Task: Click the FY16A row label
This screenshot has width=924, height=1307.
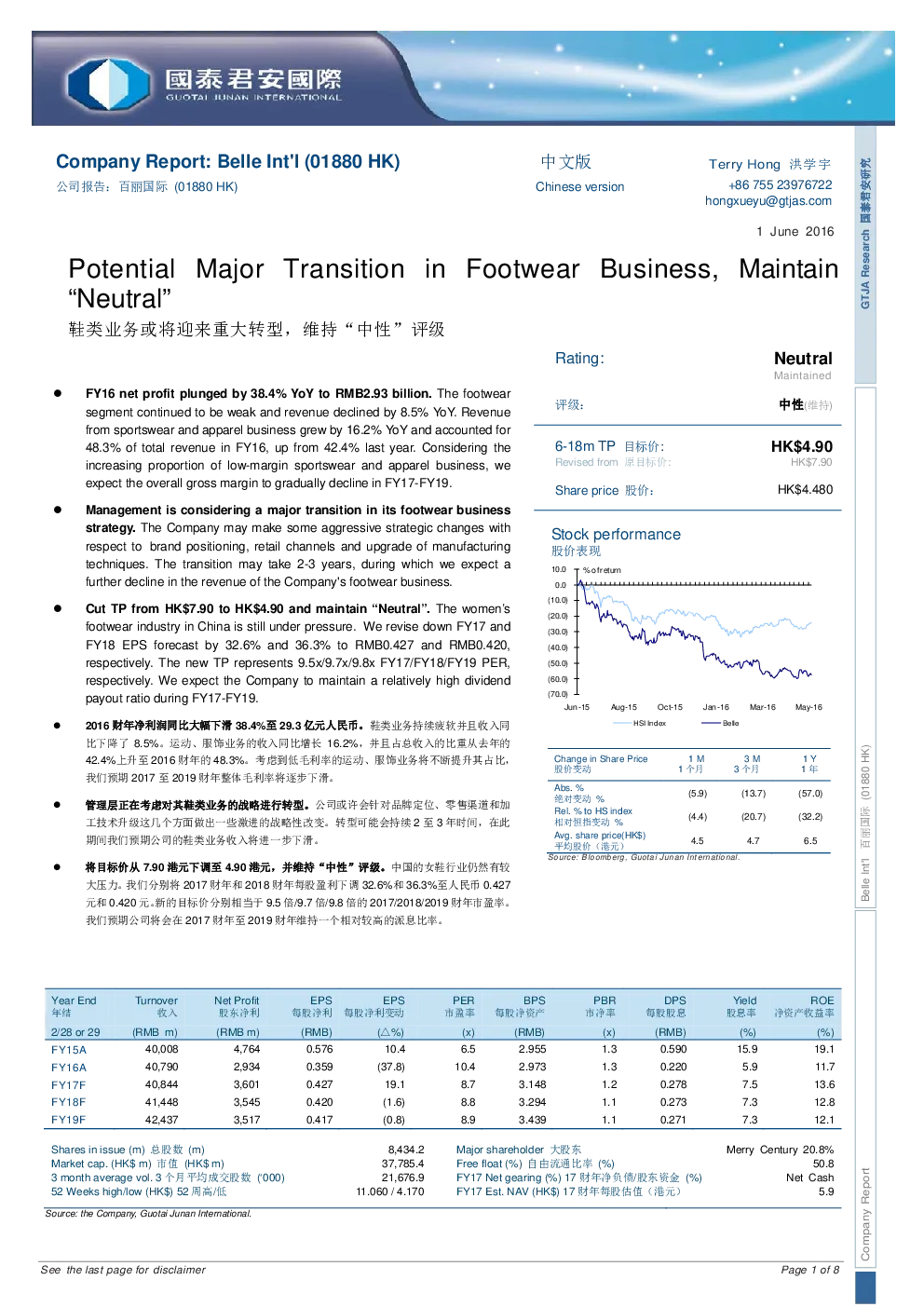Action: [x=69, y=1067]
